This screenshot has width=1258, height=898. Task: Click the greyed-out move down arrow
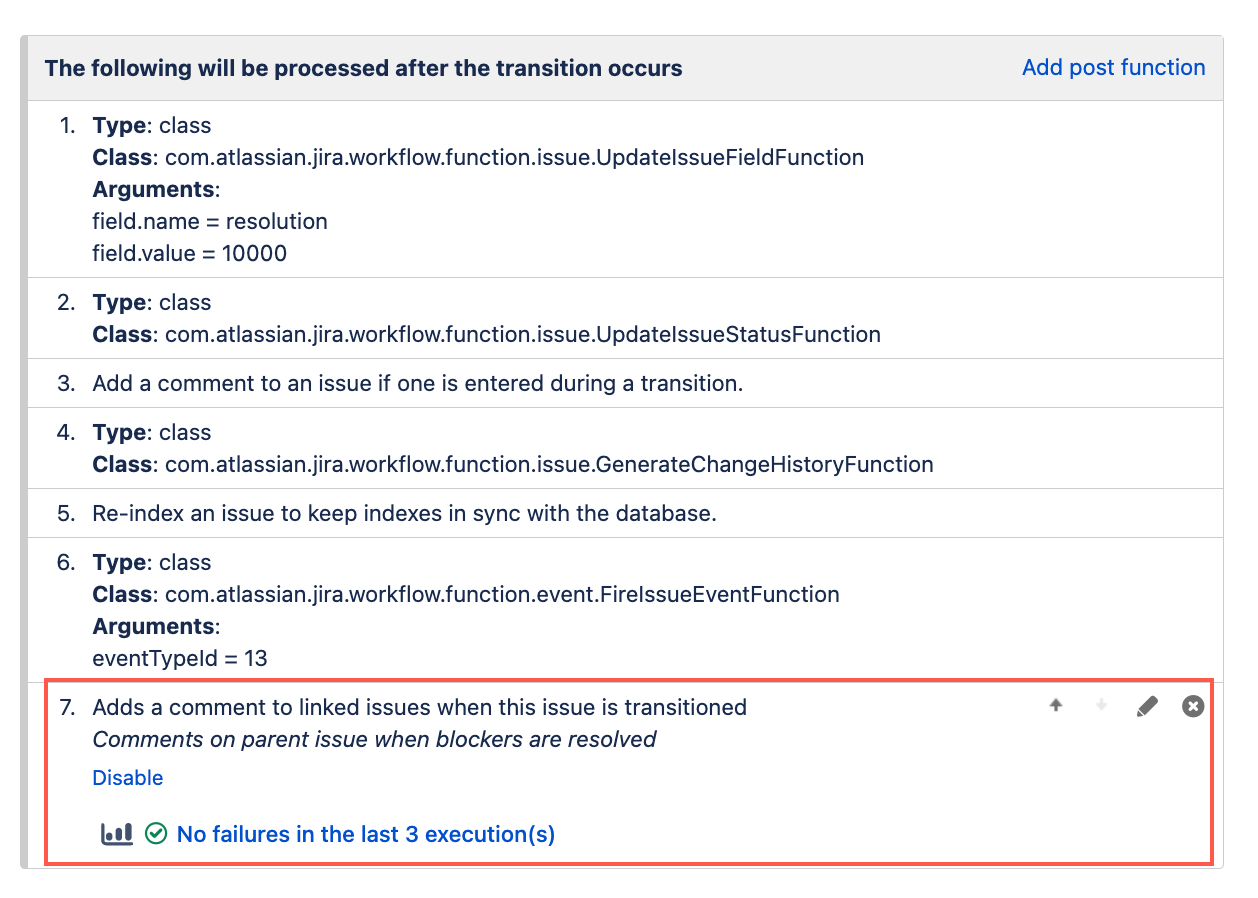[1101, 706]
